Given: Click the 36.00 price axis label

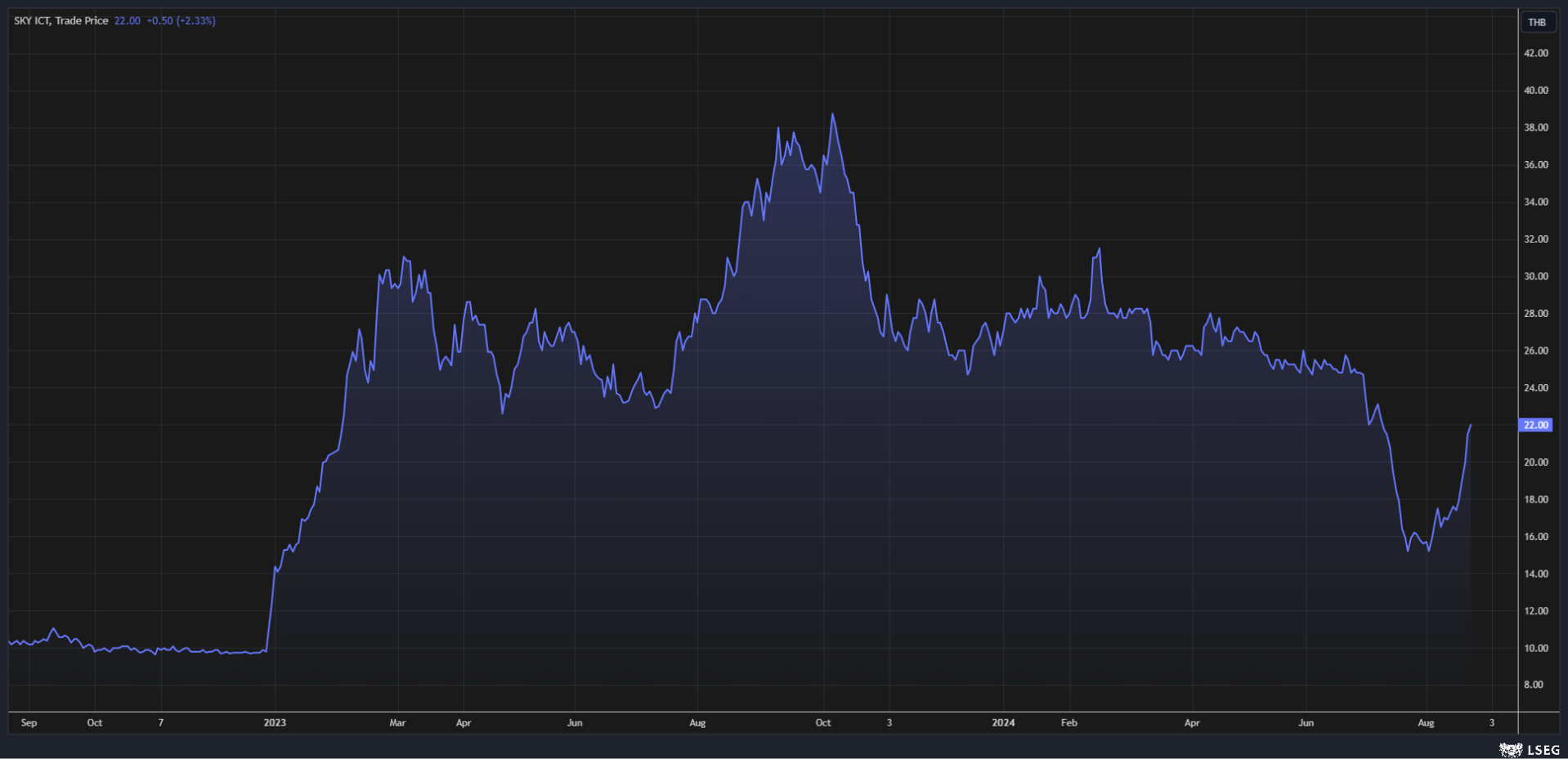Looking at the screenshot, I should coord(1536,165).
